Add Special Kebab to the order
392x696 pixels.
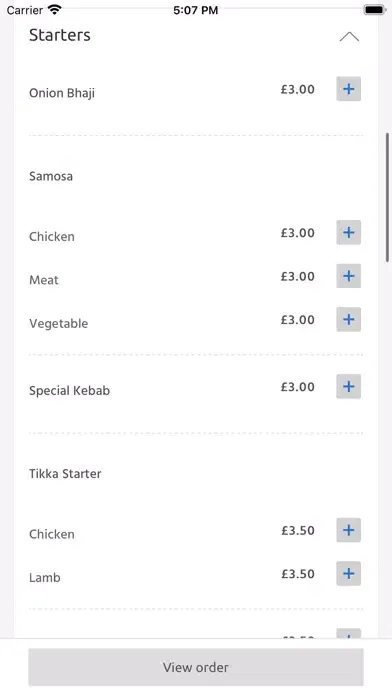click(348, 386)
